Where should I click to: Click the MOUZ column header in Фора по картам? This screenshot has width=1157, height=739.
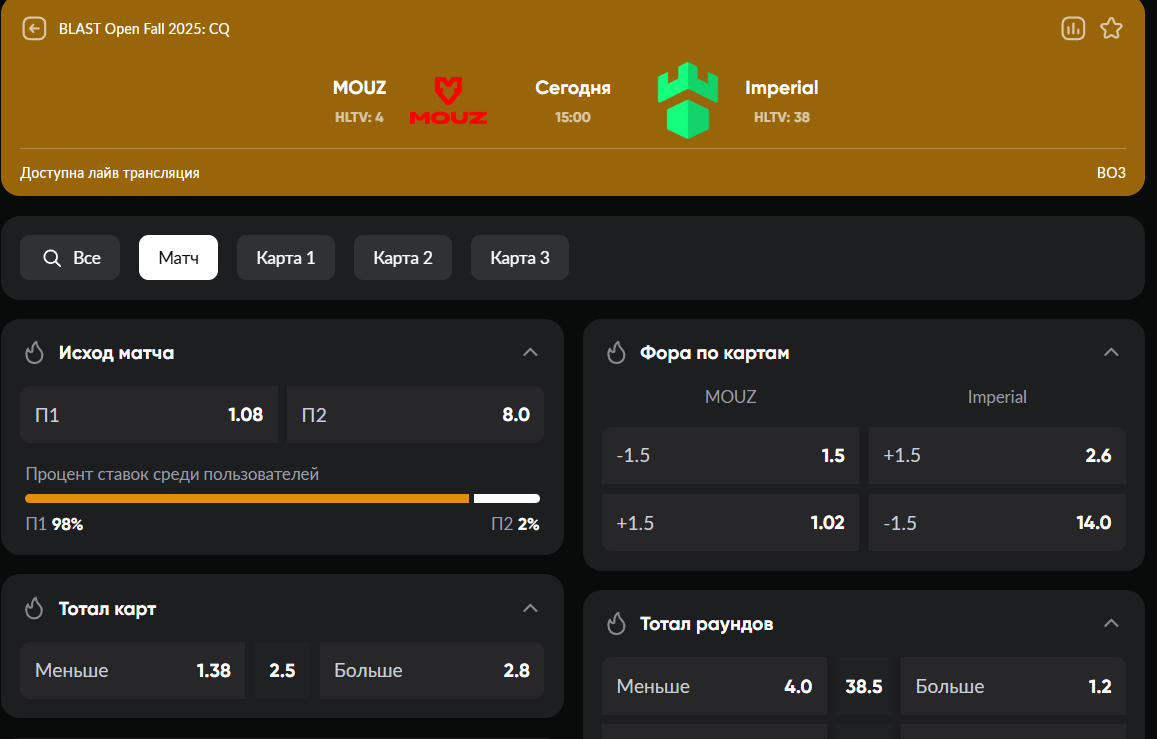tap(731, 397)
